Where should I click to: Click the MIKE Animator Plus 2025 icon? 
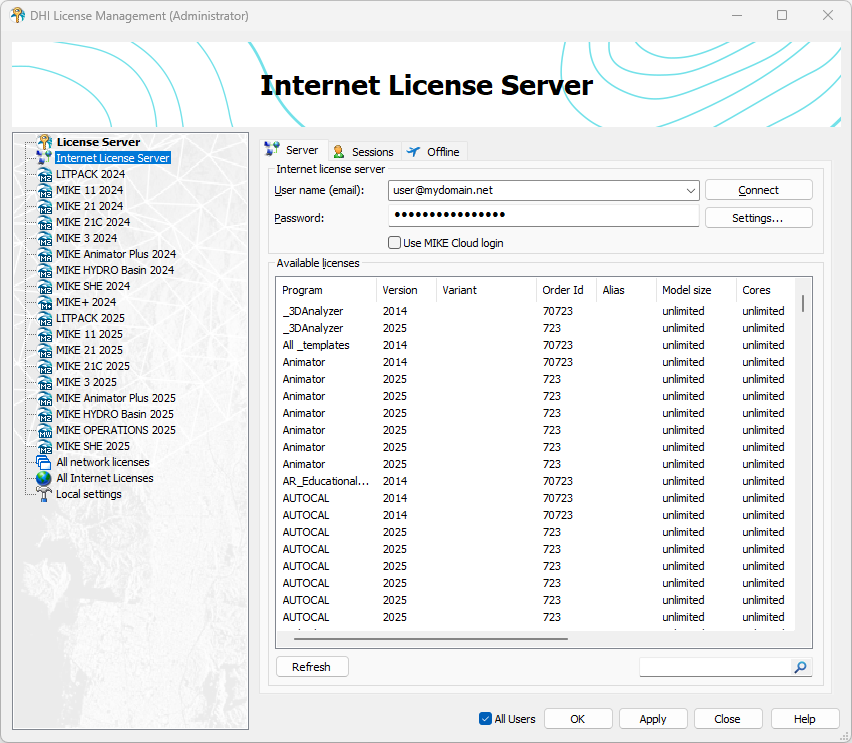[x=45, y=398]
